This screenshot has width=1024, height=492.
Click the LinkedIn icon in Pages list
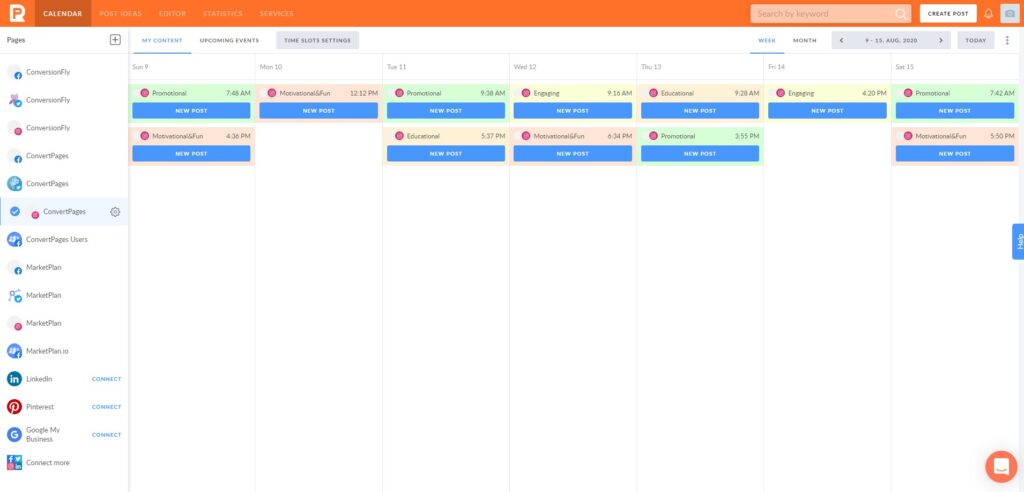14,379
